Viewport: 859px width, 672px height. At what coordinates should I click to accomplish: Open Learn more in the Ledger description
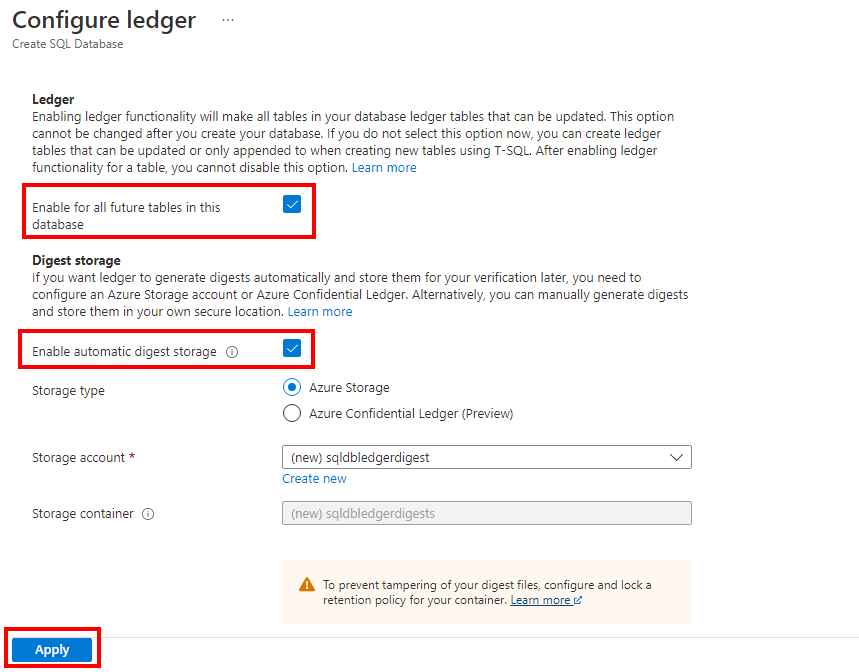coord(384,167)
